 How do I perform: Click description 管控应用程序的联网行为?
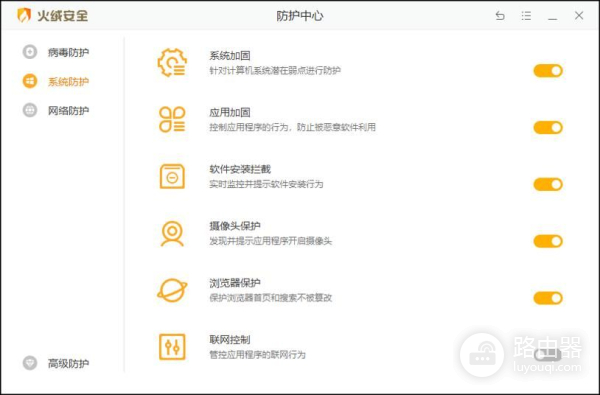pos(257,355)
